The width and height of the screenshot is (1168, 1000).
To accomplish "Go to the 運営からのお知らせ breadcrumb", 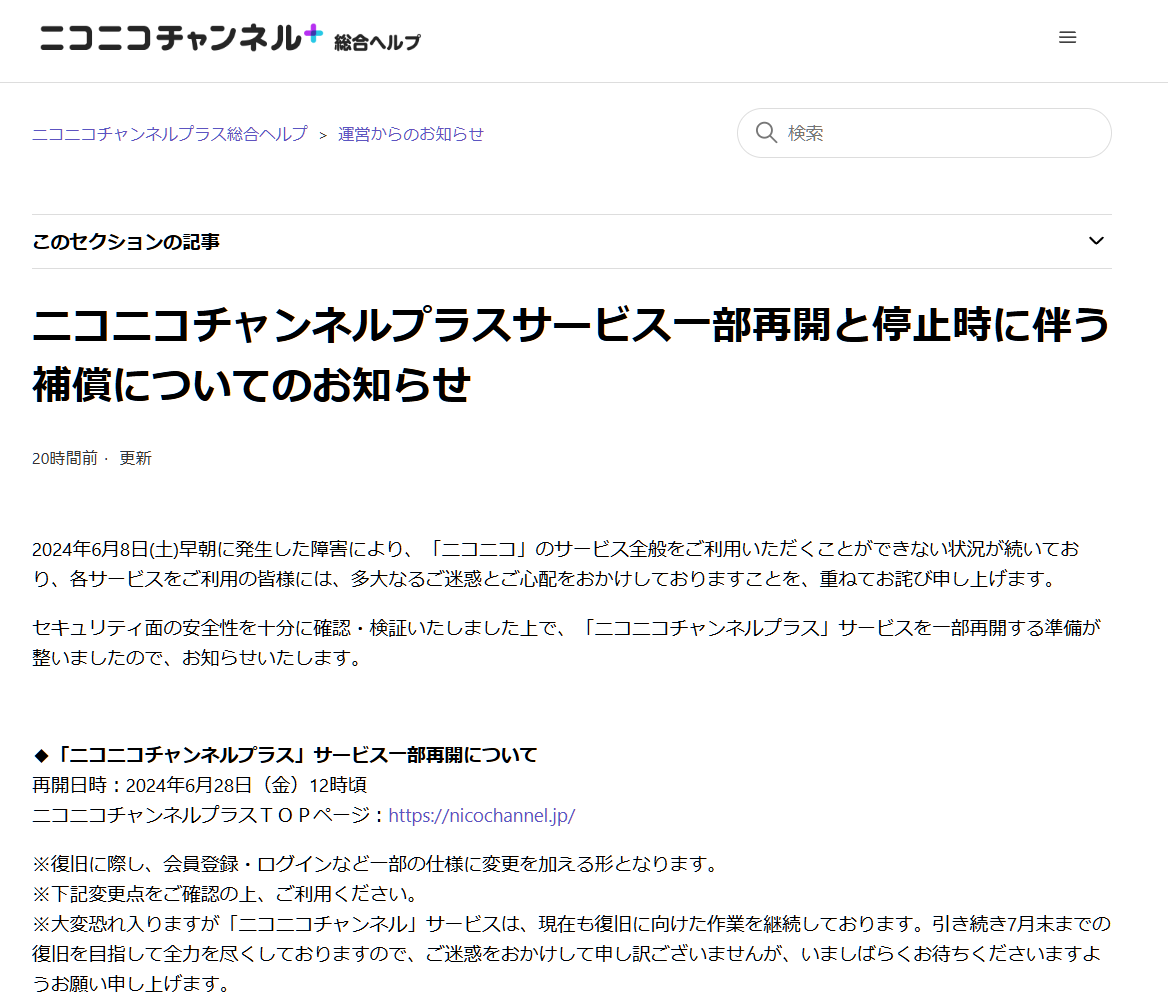I will pos(410,134).
